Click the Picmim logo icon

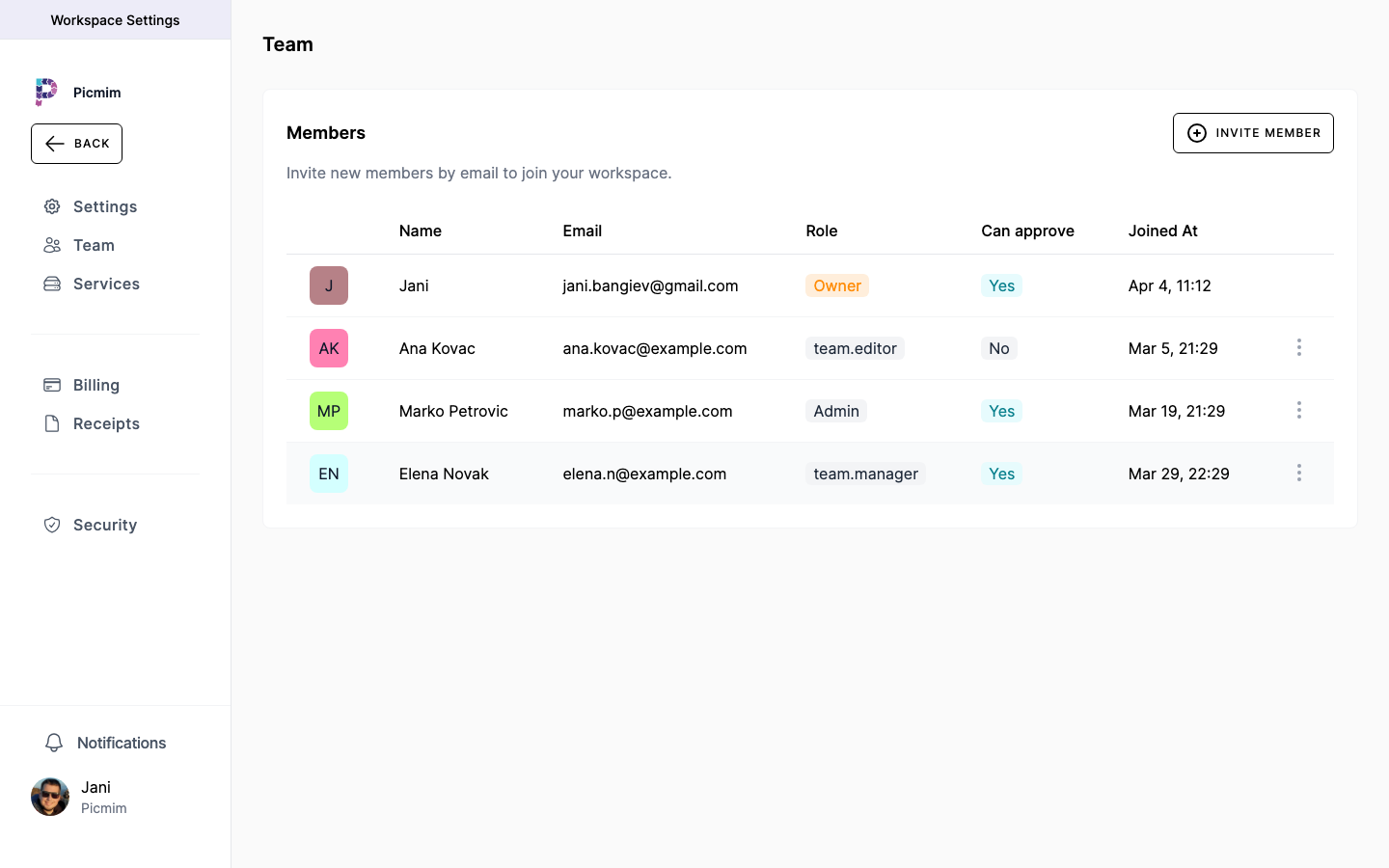coord(46,92)
